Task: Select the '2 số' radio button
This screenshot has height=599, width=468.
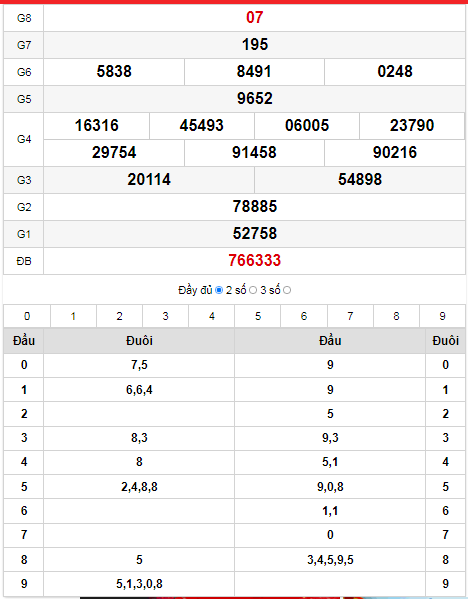Action: point(253,290)
